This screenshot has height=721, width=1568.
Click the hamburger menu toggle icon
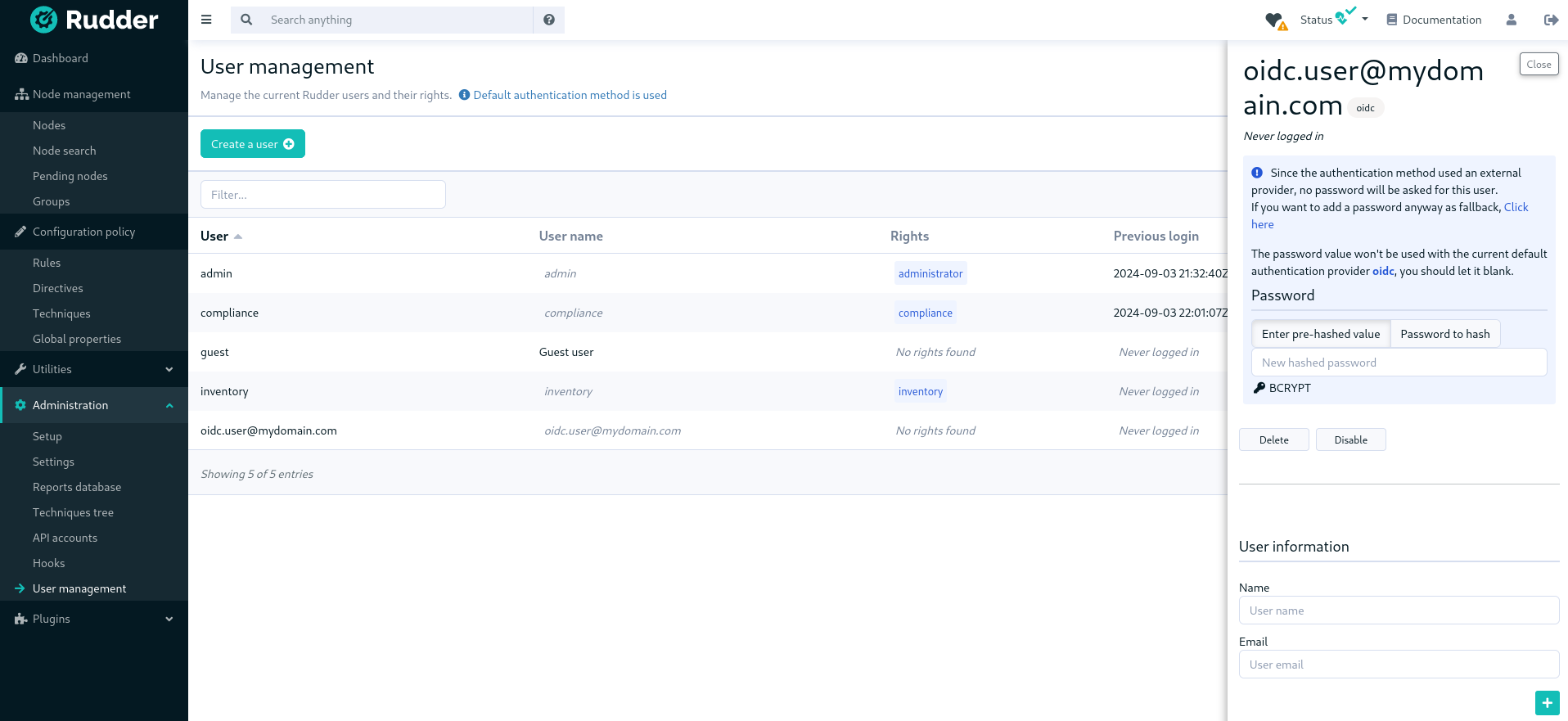[206, 20]
